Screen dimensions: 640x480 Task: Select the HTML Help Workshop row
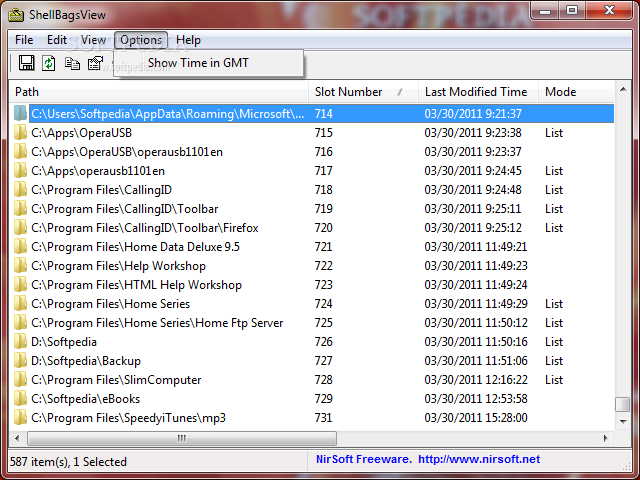pyautogui.click(x=312, y=284)
